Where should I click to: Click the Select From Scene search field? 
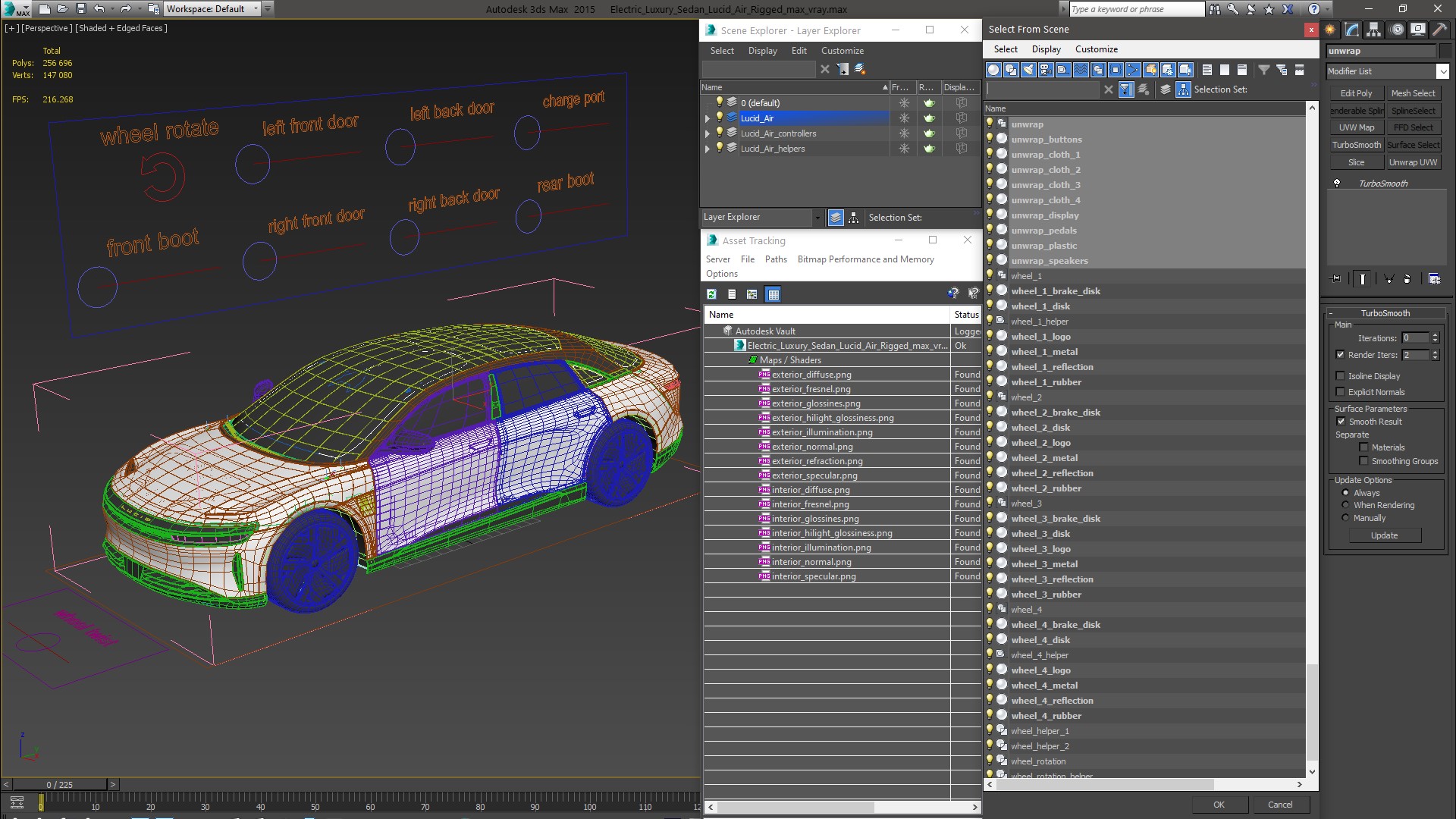point(1043,89)
